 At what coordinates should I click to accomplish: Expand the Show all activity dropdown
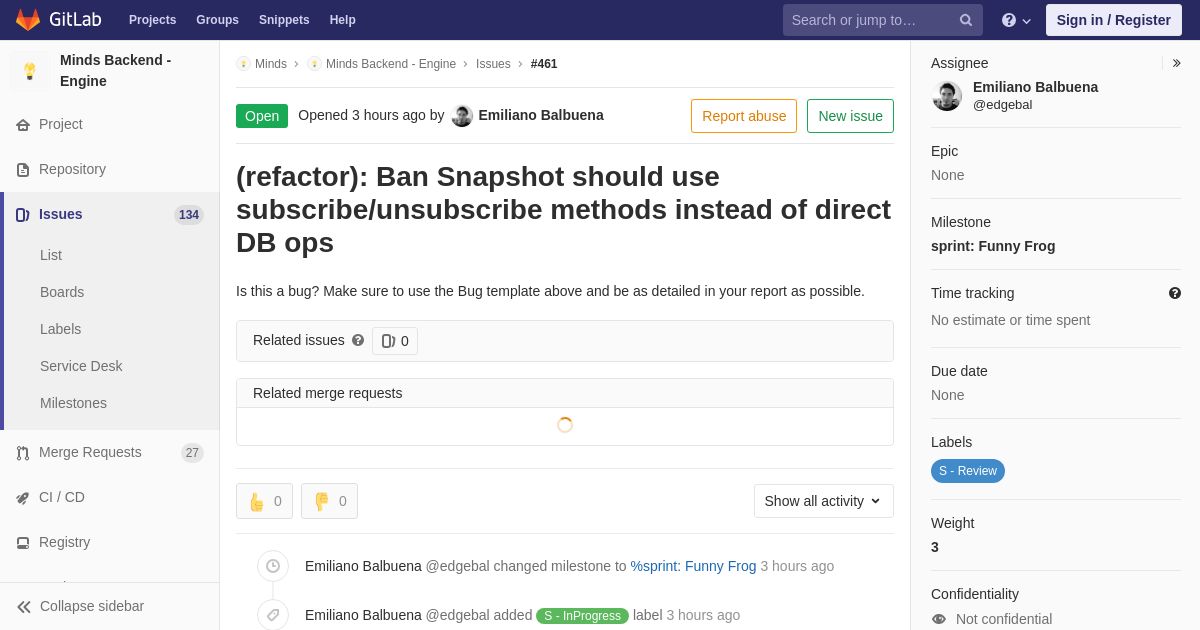pos(824,501)
